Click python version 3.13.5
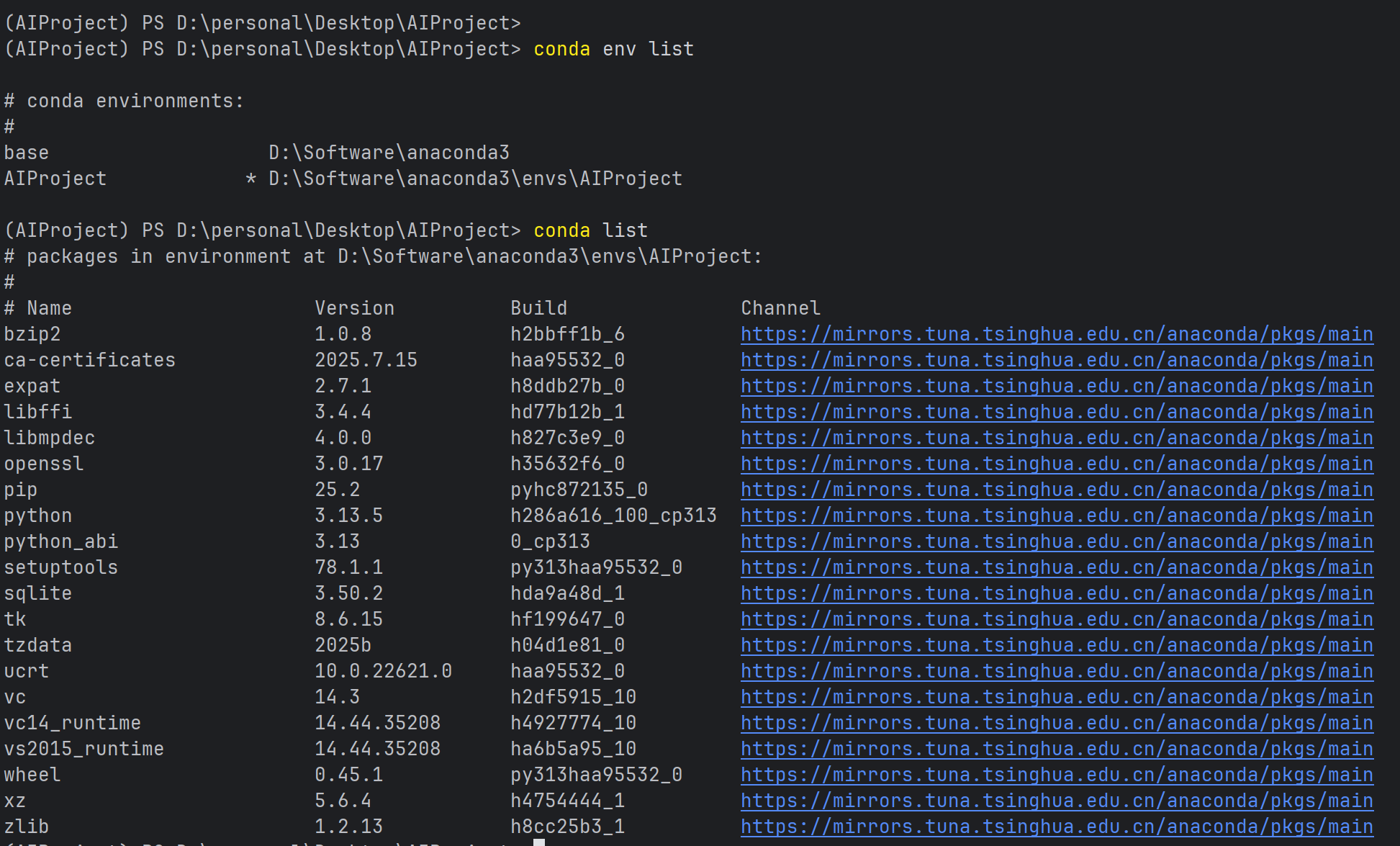1400x846 pixels. click(x=348, y=516)
